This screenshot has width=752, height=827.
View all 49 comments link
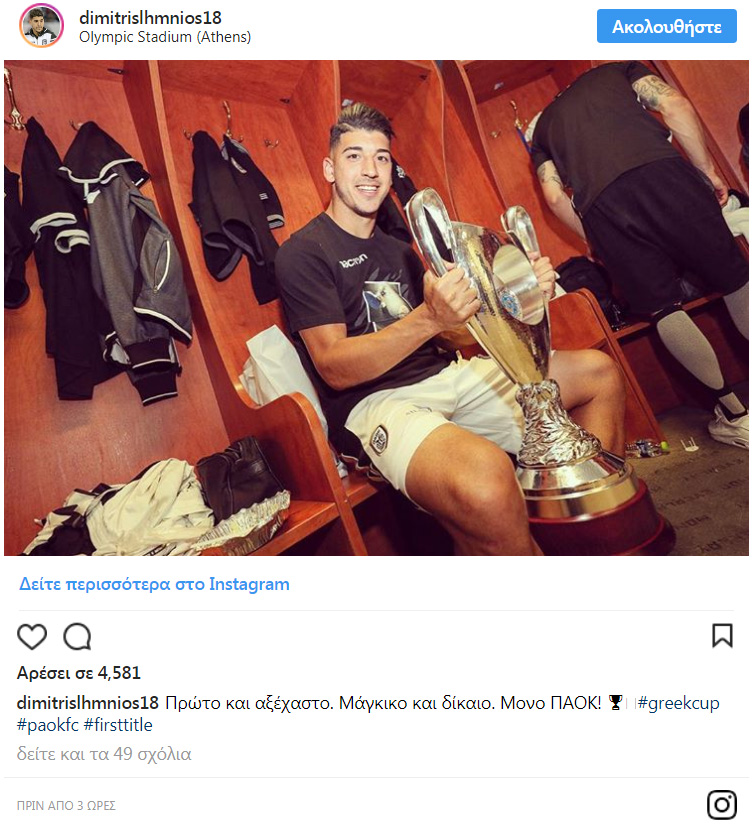[x=104, y=754]
